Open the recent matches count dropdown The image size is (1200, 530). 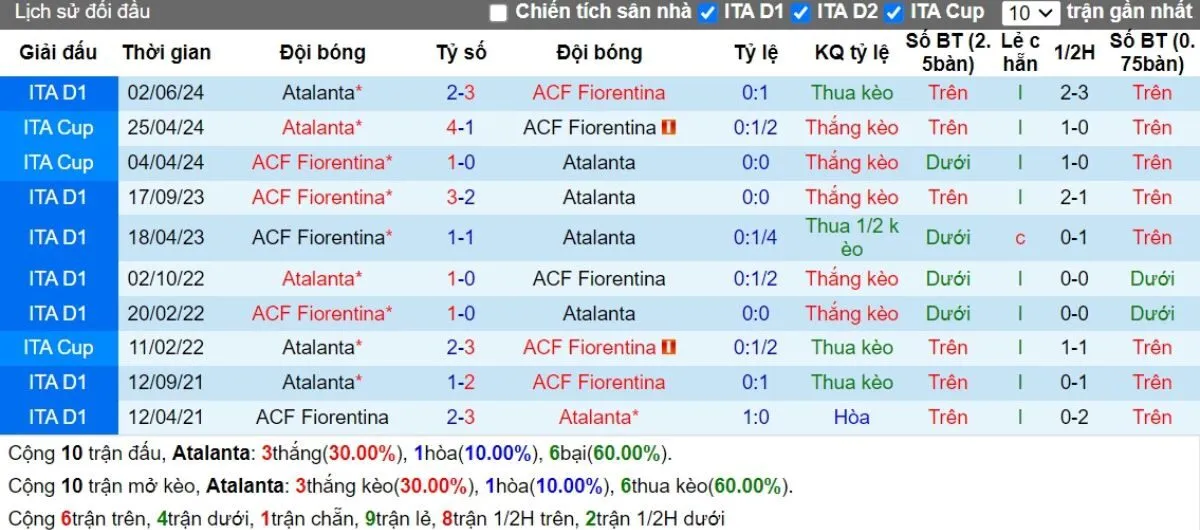coord(1031,13)
